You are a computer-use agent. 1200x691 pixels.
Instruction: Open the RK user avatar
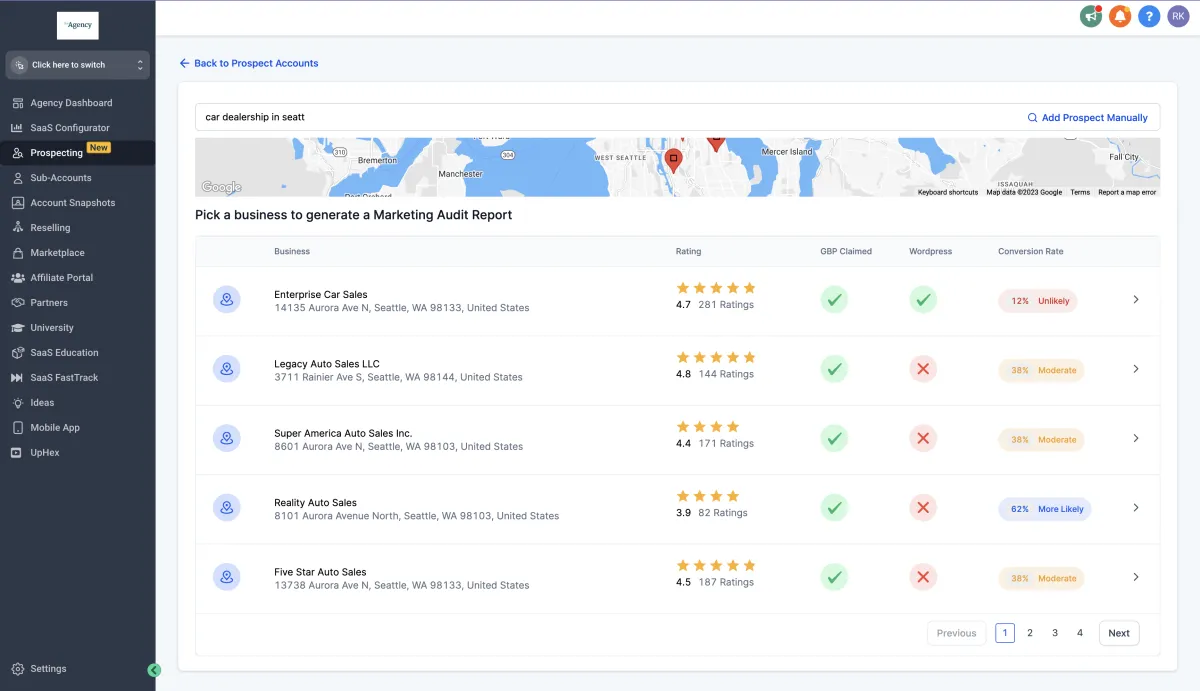1178,16
